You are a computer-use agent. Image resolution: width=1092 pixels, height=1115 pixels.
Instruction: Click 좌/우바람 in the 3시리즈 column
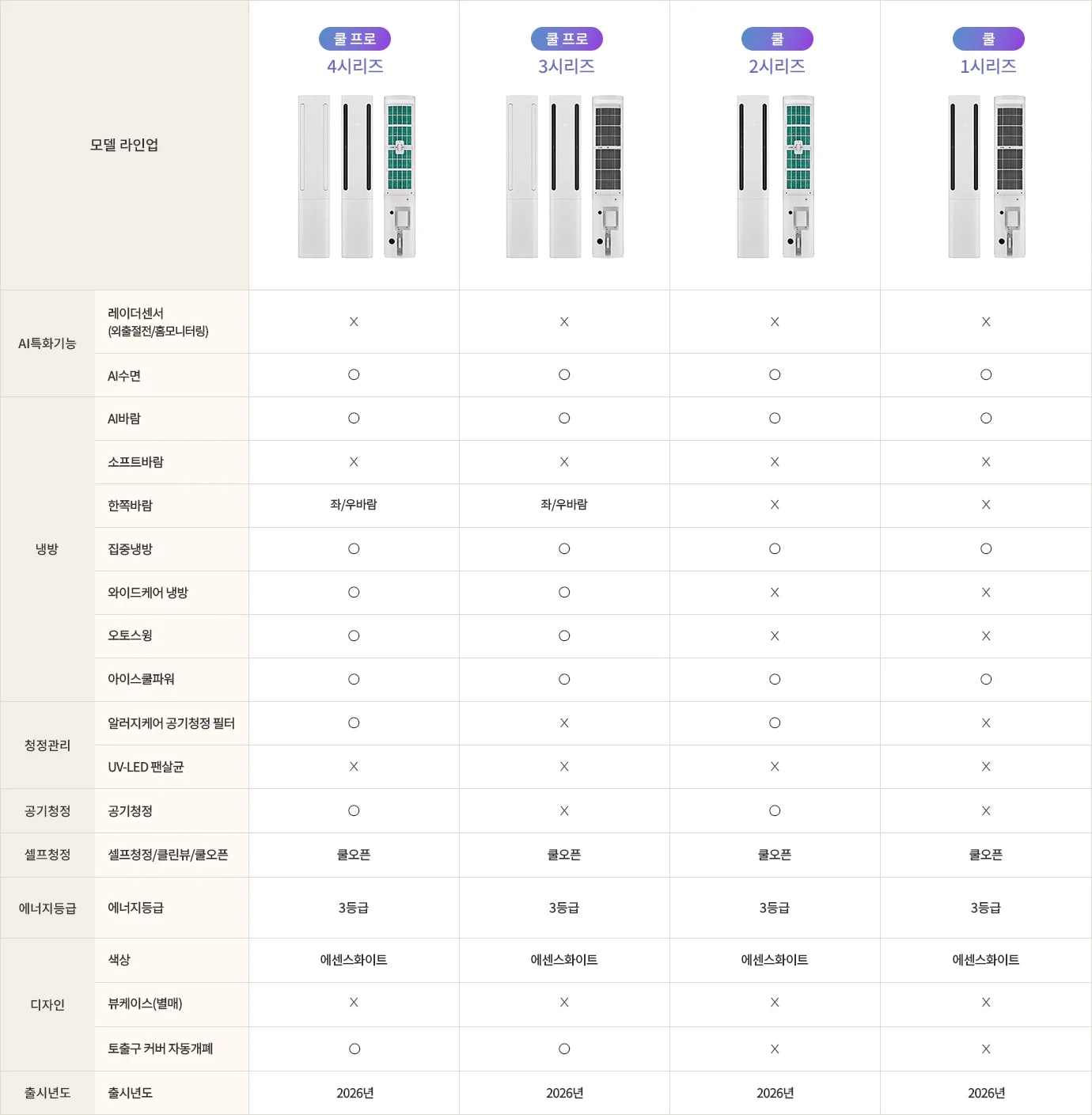point(564,505)
